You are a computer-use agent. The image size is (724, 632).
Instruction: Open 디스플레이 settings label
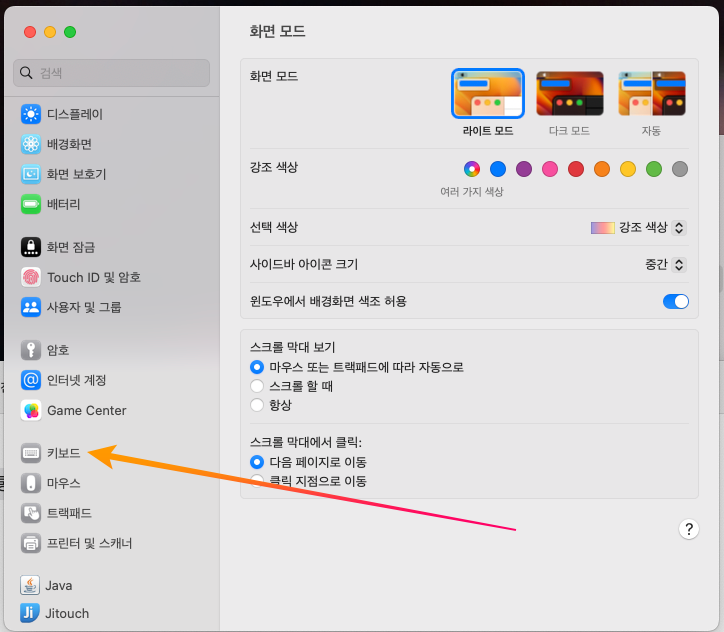75,114
